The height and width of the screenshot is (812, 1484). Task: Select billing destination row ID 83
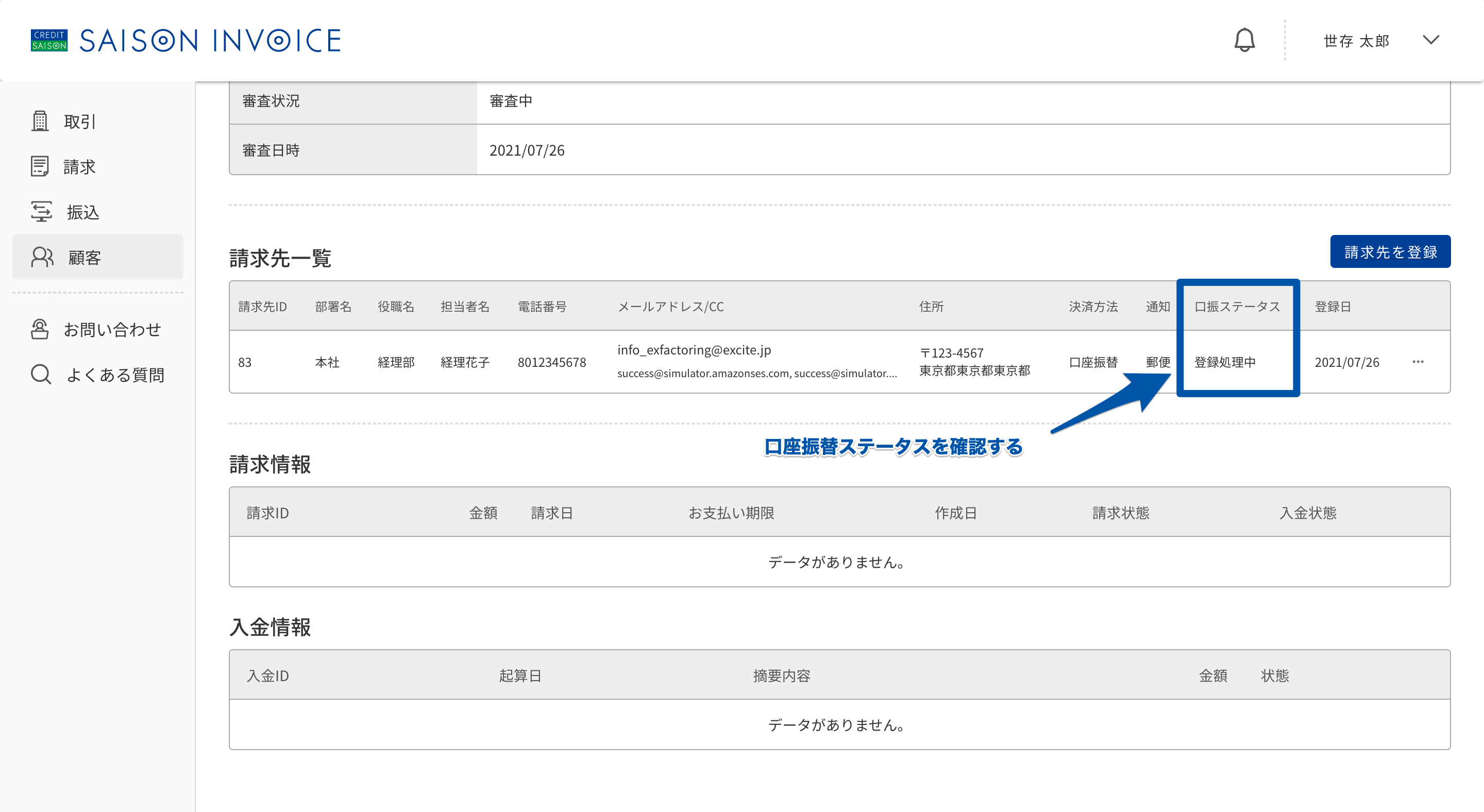[x=839, y=362]
